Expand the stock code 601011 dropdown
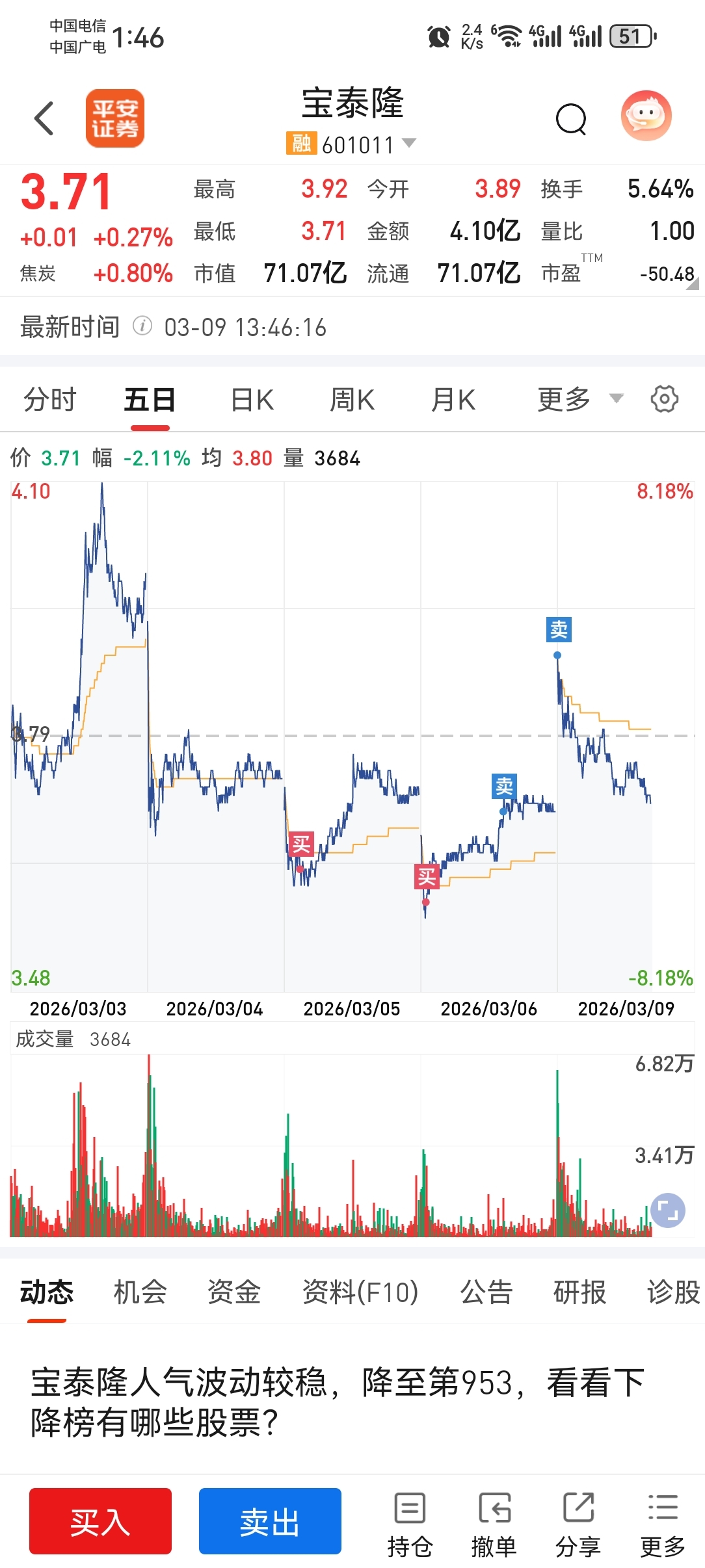705x1568 pixels. pyautogui.click(x=409, y=143)
